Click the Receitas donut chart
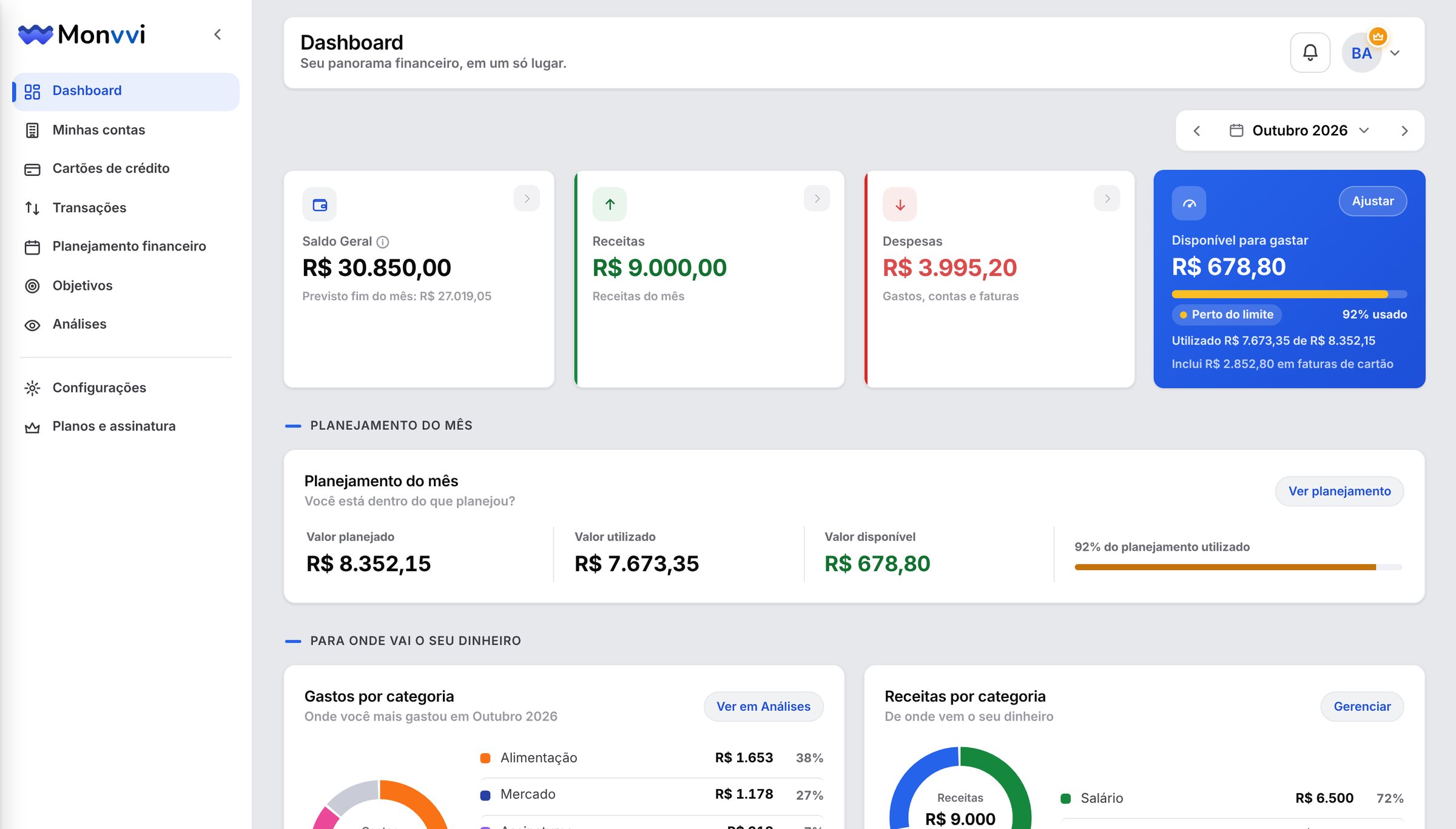 point(960,788)
